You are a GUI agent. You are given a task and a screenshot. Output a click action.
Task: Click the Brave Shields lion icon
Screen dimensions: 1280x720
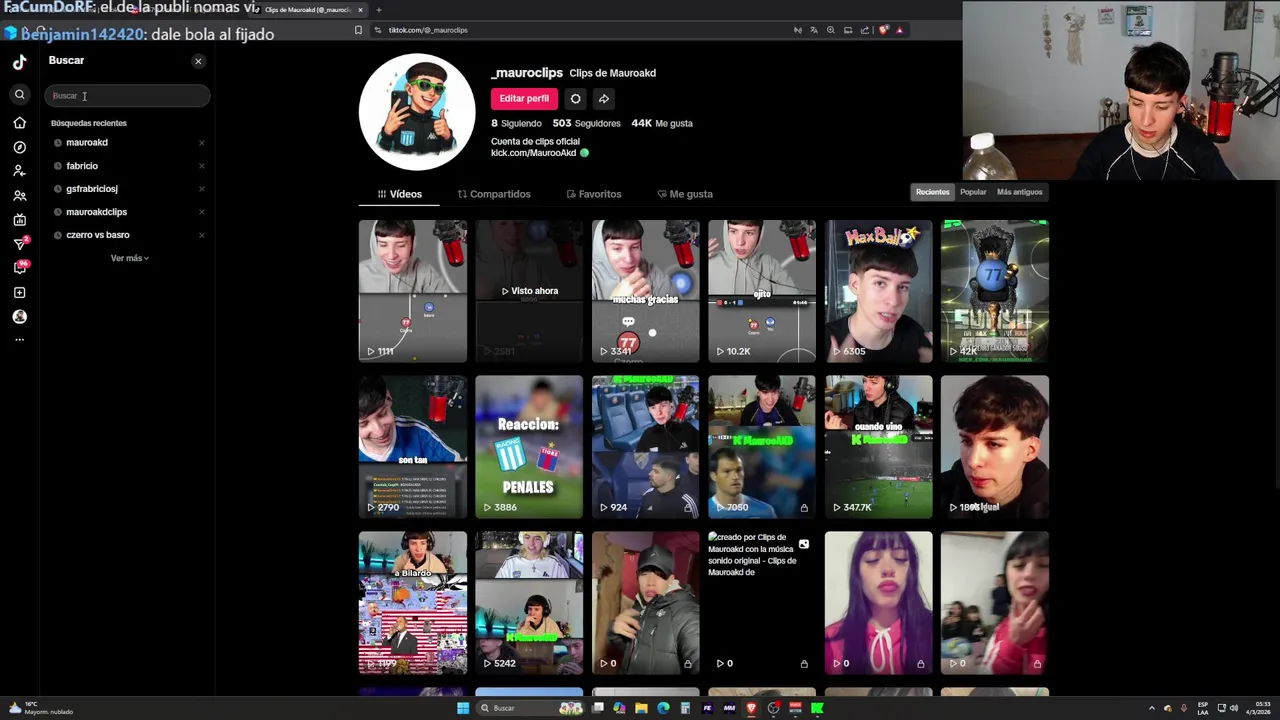coord(883,30)
